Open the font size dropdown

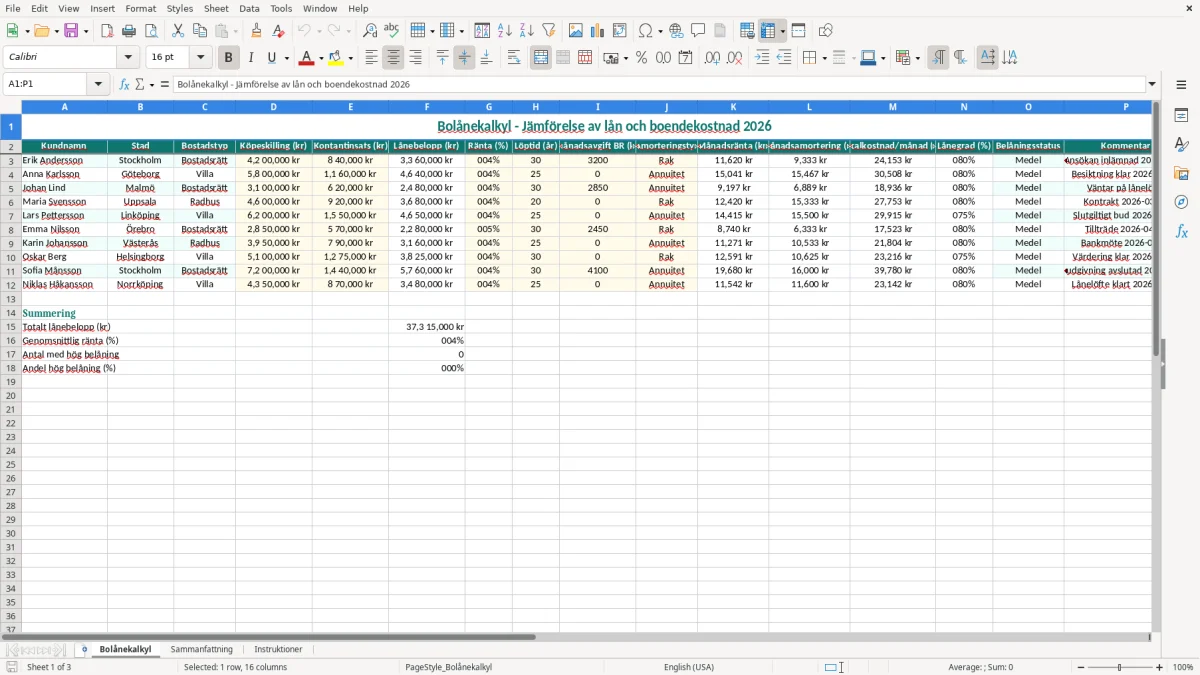[x=200, y=58]
